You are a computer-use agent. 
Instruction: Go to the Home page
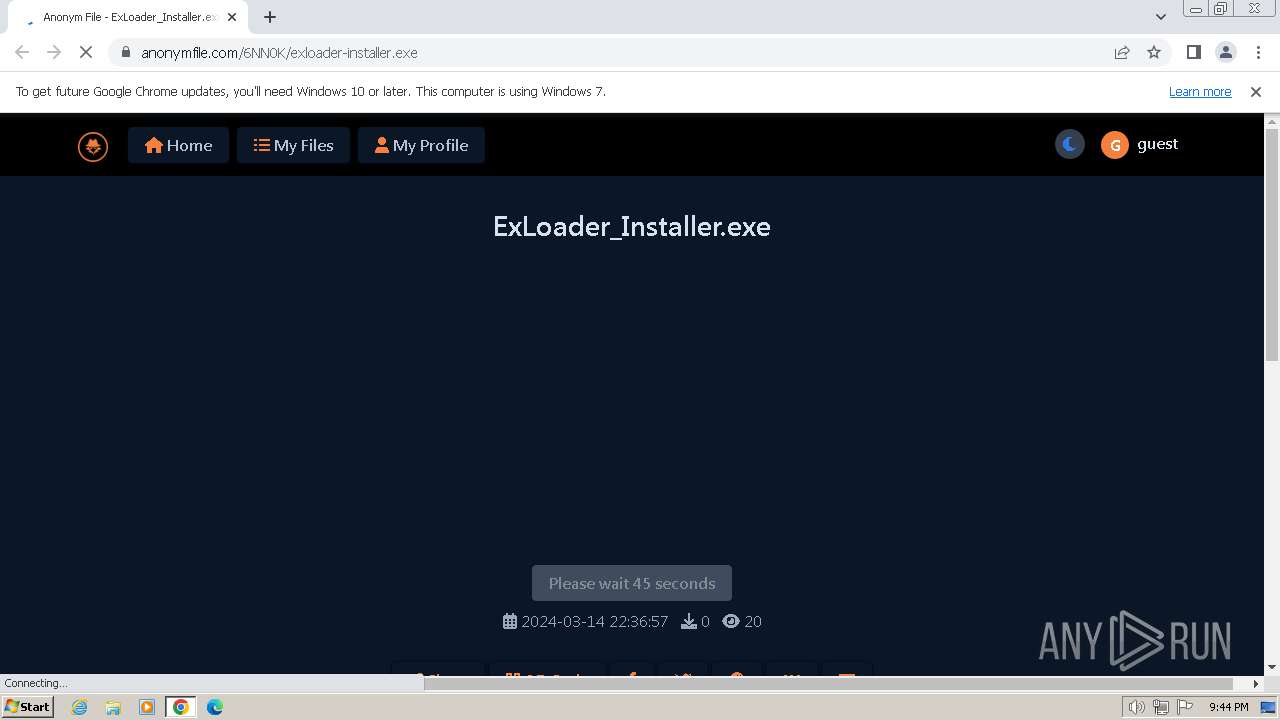tap(178, 145)
